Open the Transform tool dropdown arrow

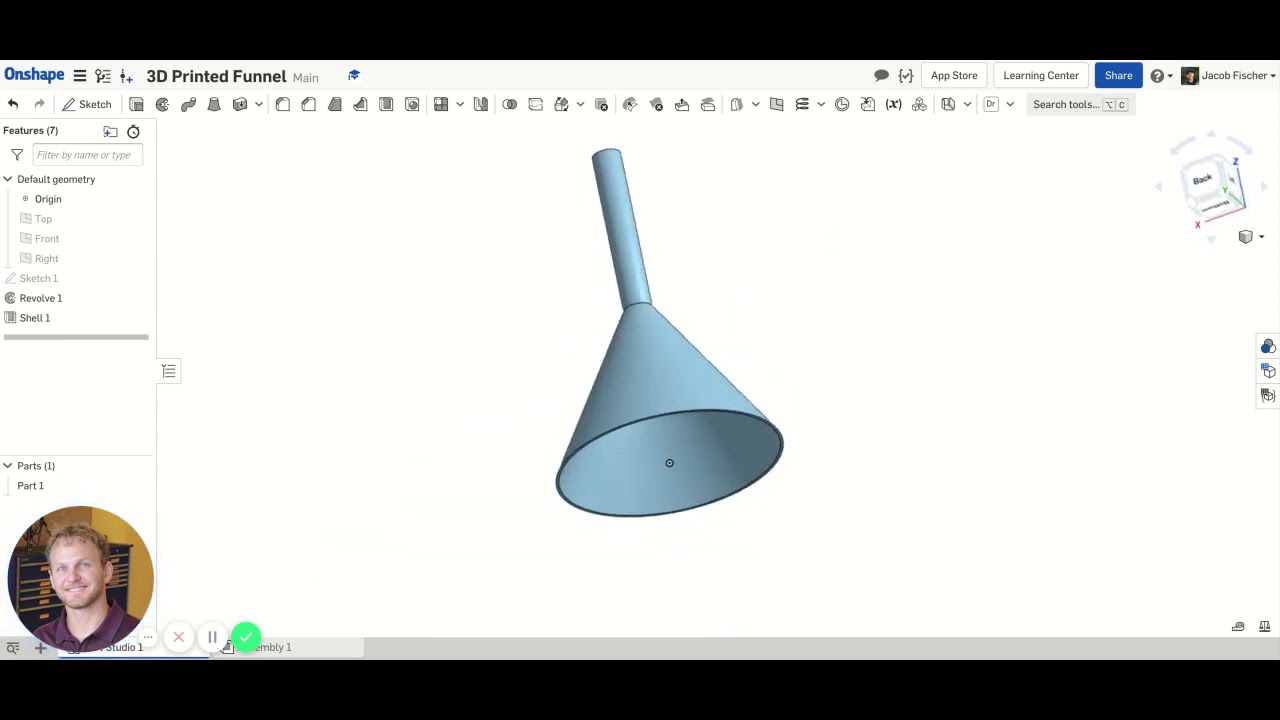point(580,104)
